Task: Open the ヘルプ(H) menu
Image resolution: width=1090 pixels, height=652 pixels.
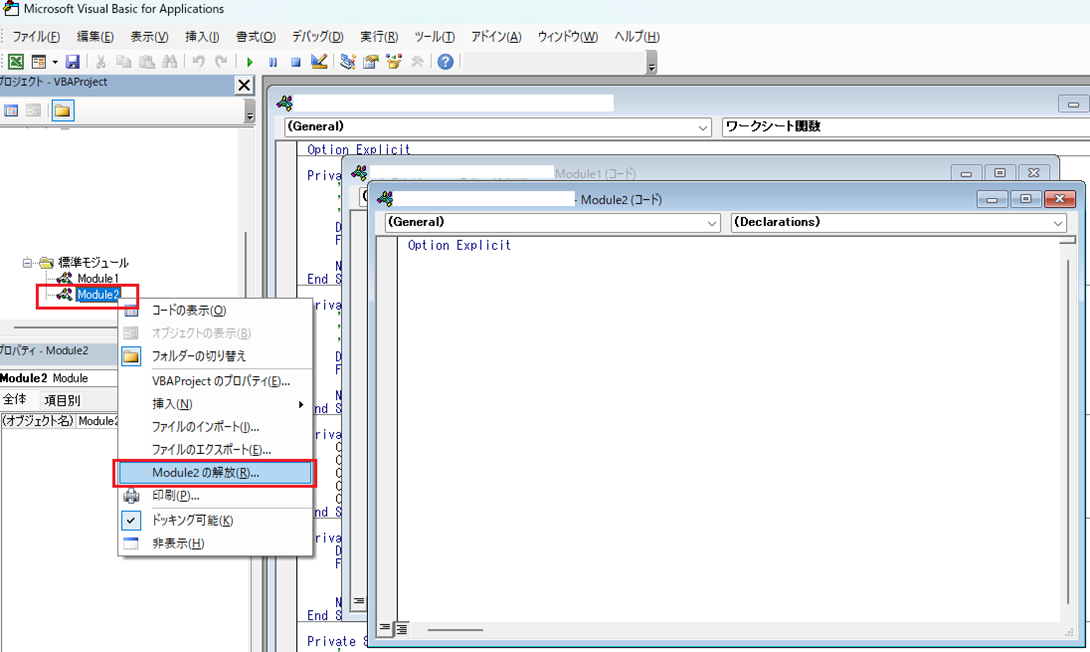Action: coord(636,37)
